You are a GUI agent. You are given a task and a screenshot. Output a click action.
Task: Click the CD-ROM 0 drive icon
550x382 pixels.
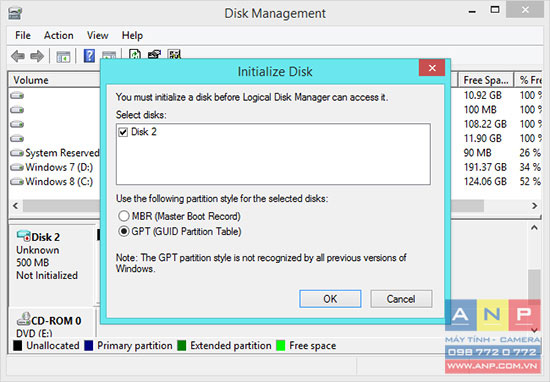pyautogui.click(x=24, y=319)
